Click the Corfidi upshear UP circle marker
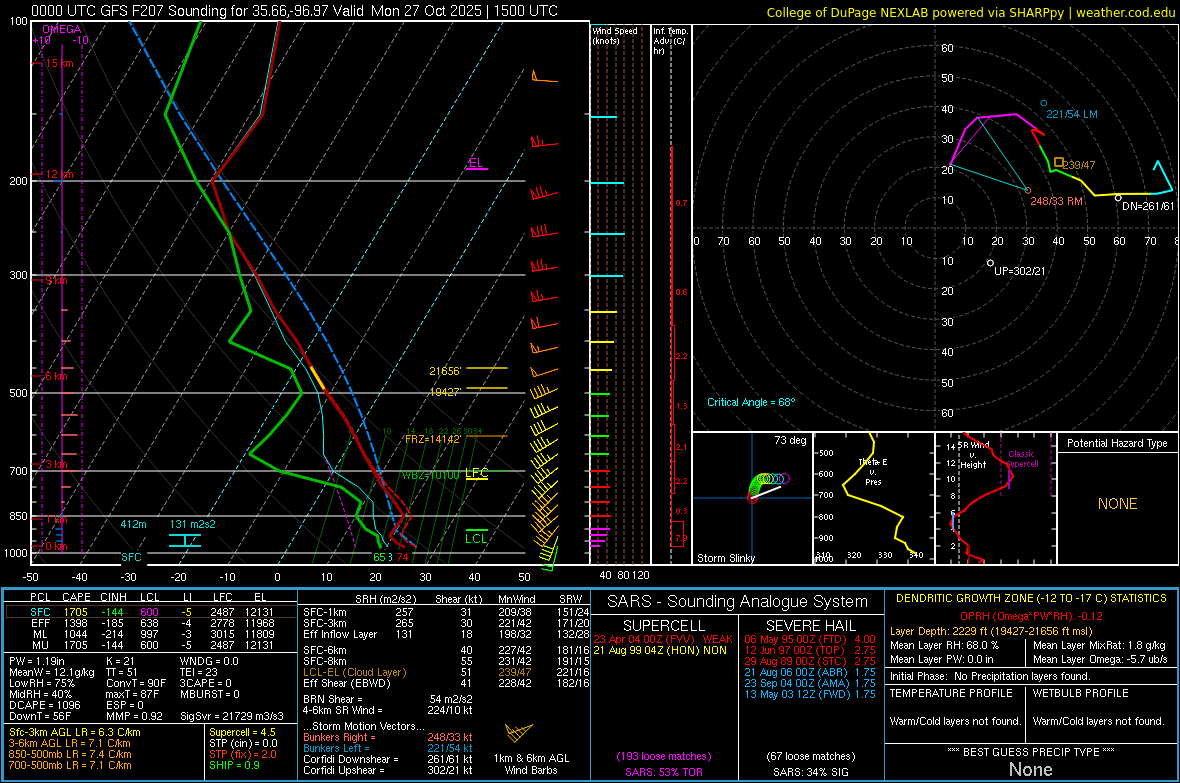Screen dimensions: 1180x783 (x=990, y=263)
